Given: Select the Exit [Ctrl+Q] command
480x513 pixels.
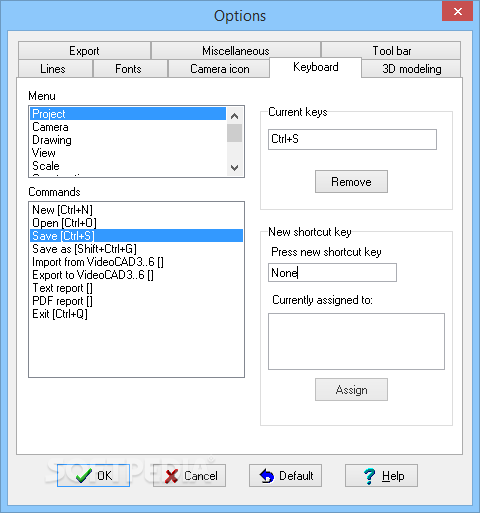Looking at the screenshot, I should pyautogui.click(x=136, y=314).
